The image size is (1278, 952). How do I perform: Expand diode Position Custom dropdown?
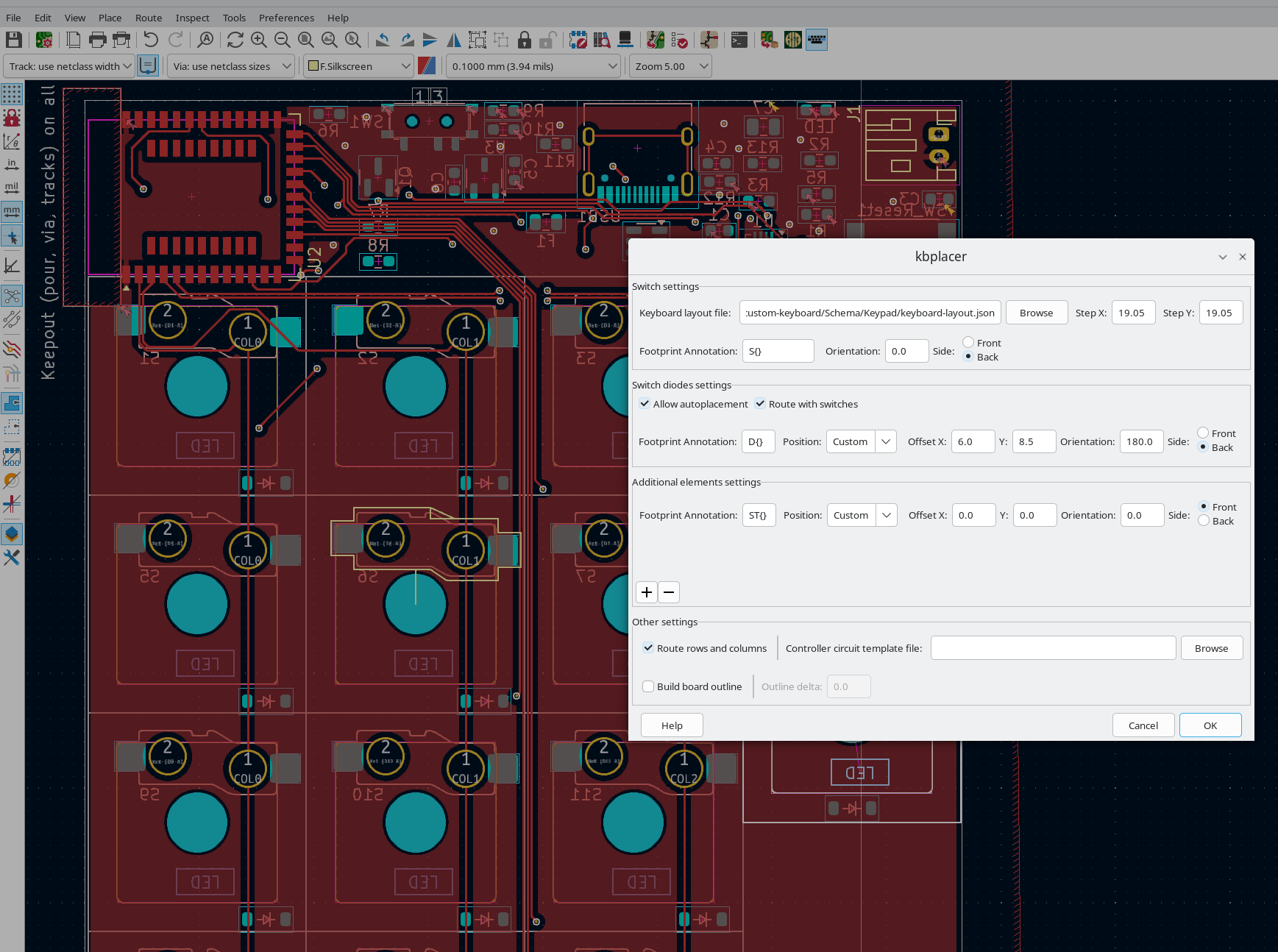(886, 441)
